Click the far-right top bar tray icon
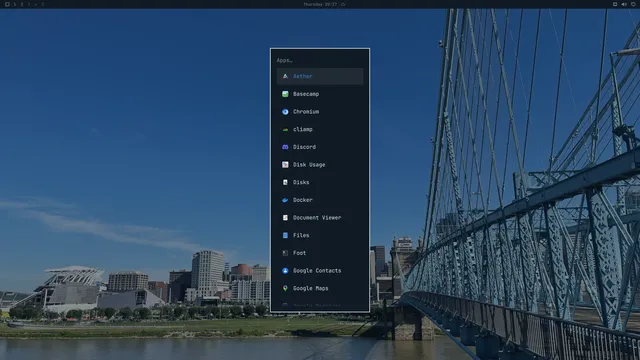The height and width of the screenshot is (360, 640). click(x=633, y=4)
